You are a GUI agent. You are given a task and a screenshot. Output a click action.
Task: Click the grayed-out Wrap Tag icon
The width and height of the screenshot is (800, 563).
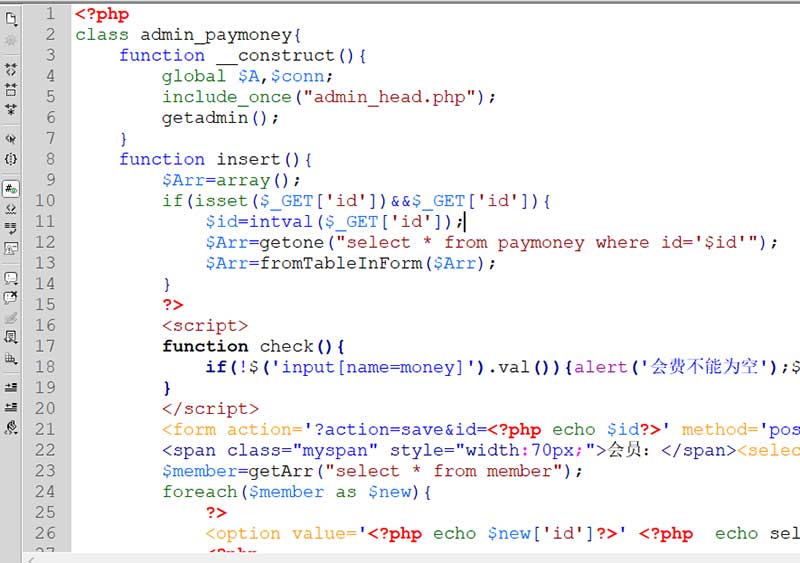(x=11, y=318)
